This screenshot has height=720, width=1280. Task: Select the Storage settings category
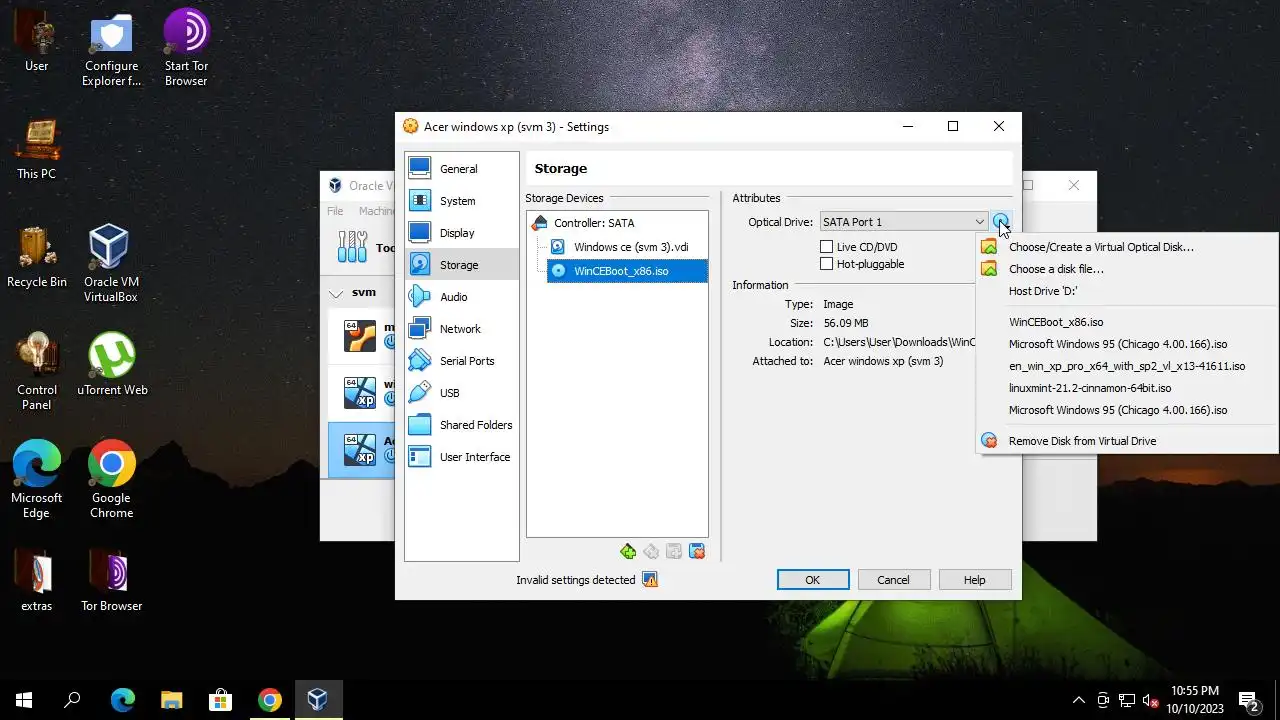[461, 265]
